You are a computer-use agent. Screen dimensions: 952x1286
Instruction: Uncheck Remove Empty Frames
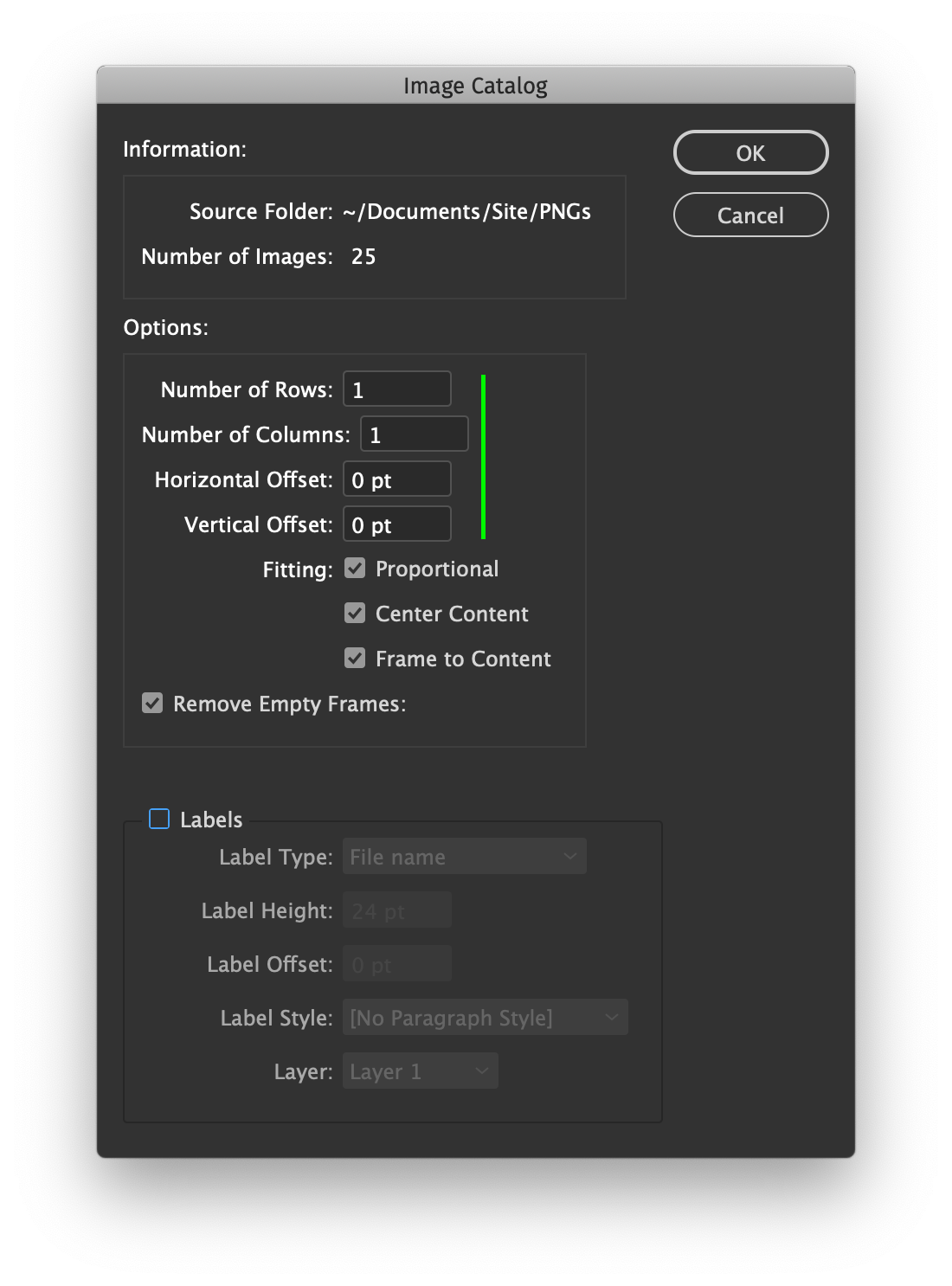(x=152, y=703)
